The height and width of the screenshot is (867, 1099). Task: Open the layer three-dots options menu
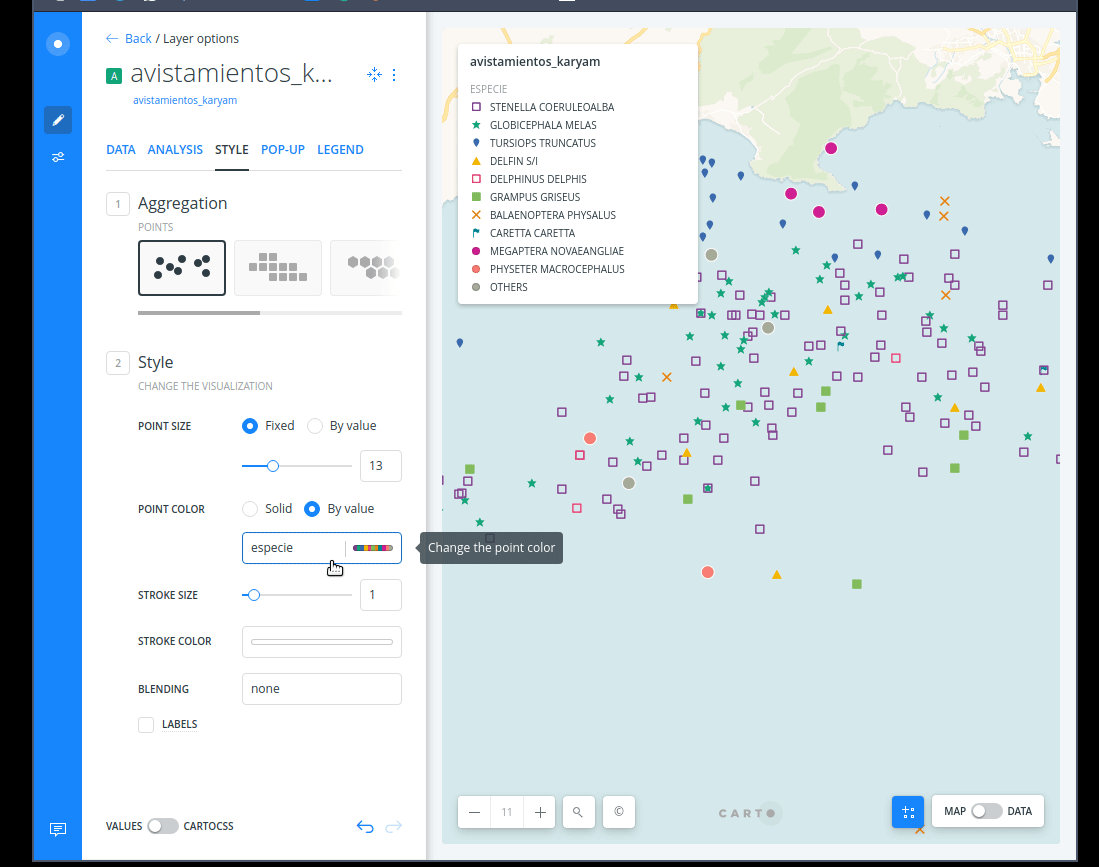point(394,74)
